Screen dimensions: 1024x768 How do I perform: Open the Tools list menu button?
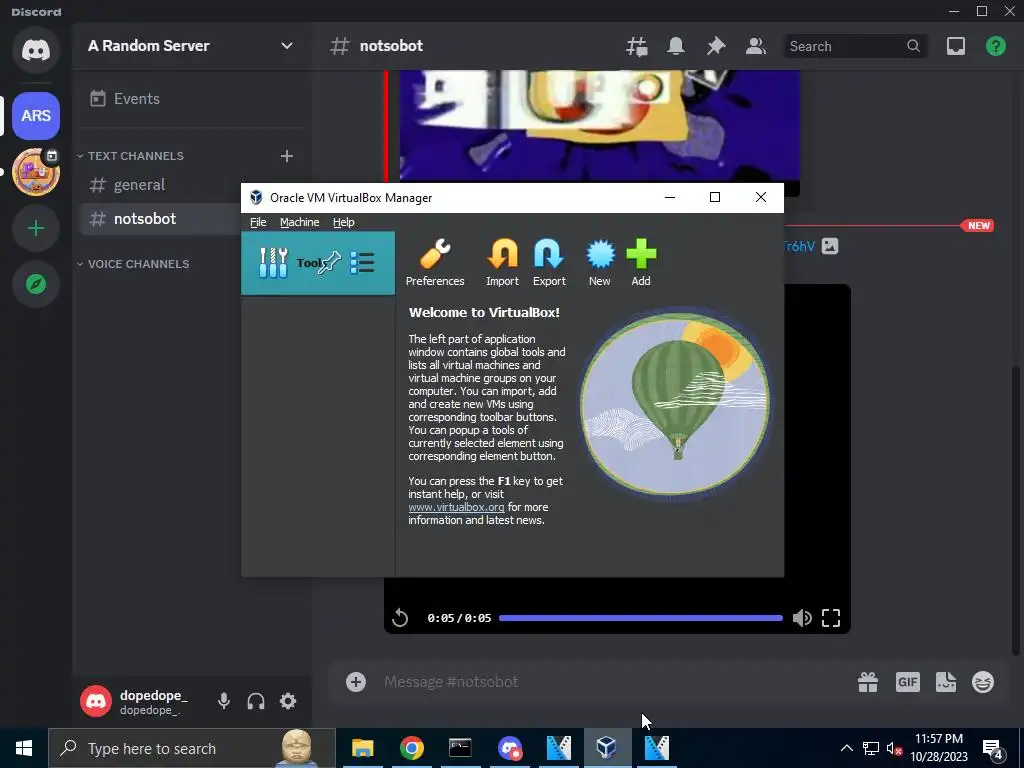click(362, 263)
